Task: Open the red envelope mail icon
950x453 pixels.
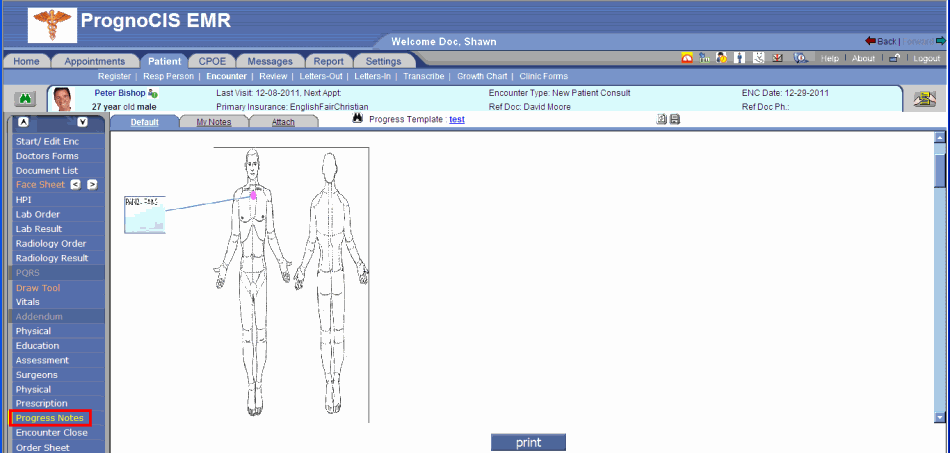Action: pos(778,58)
